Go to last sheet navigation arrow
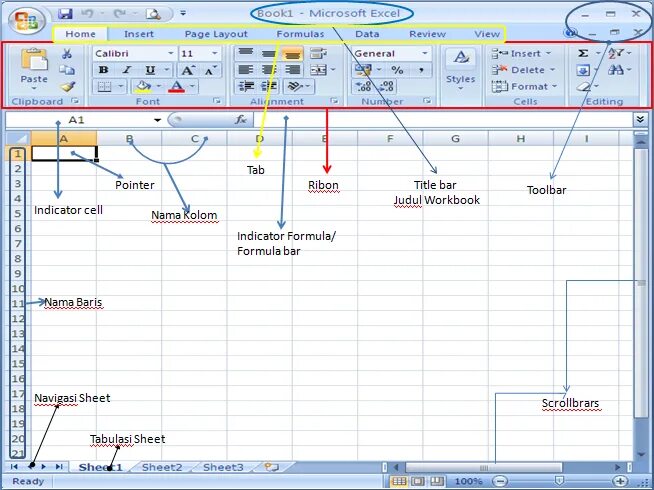This screenshot has height=490, width=654. point(59,467)
